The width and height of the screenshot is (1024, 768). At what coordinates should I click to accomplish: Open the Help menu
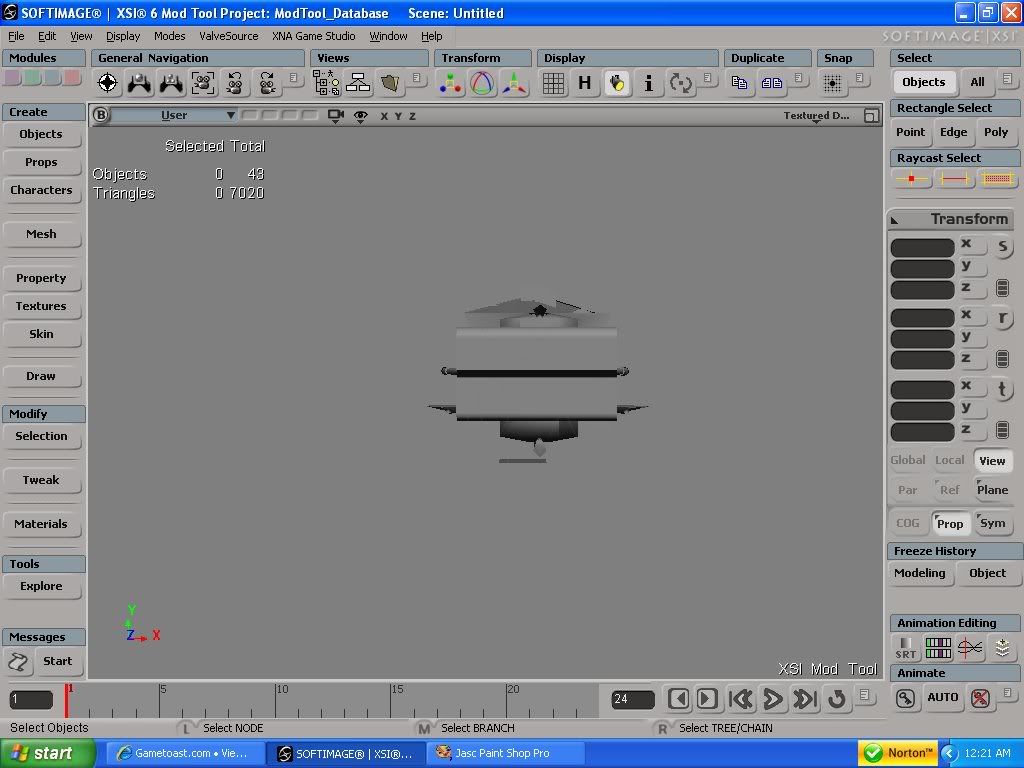pos(431,36)
